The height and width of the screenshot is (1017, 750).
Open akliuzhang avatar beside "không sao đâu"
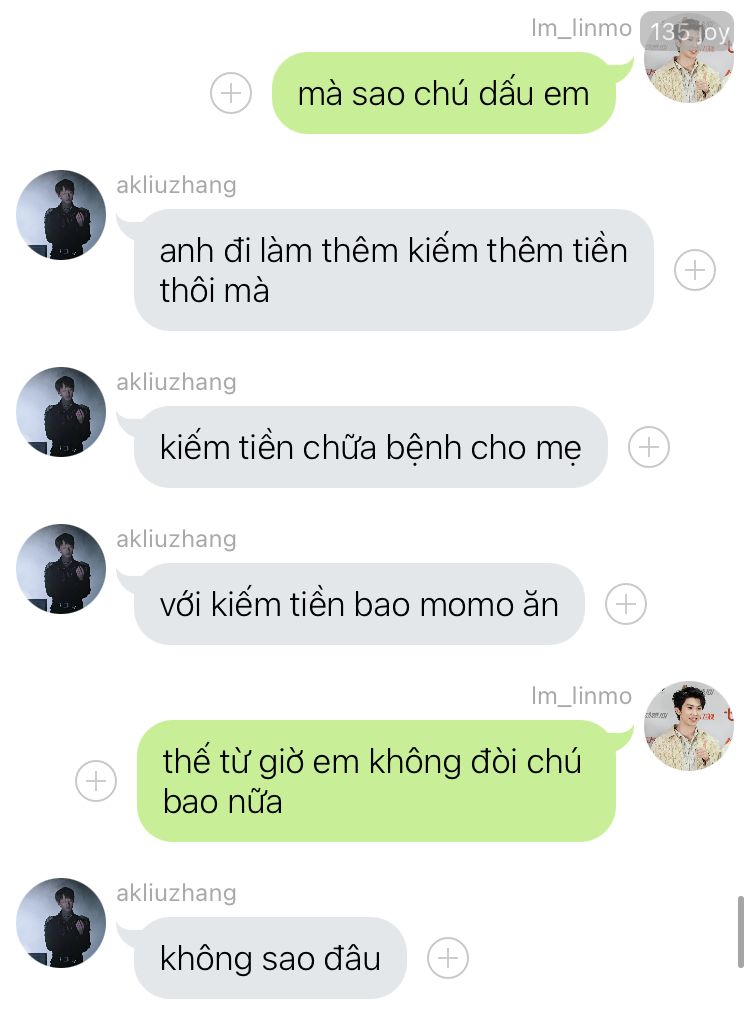coord(61,923)
